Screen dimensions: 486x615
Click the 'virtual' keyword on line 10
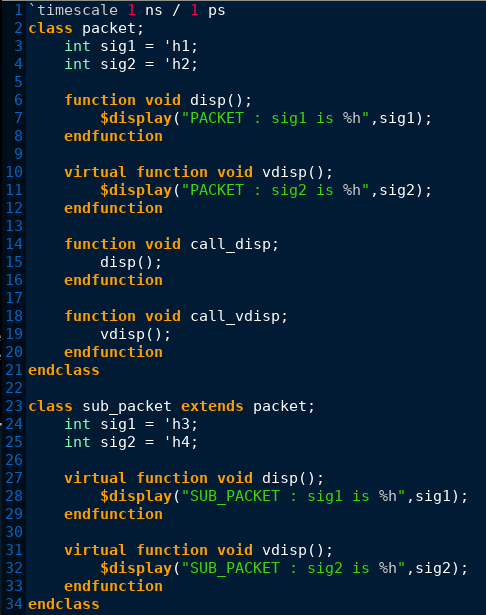[95, 172]
